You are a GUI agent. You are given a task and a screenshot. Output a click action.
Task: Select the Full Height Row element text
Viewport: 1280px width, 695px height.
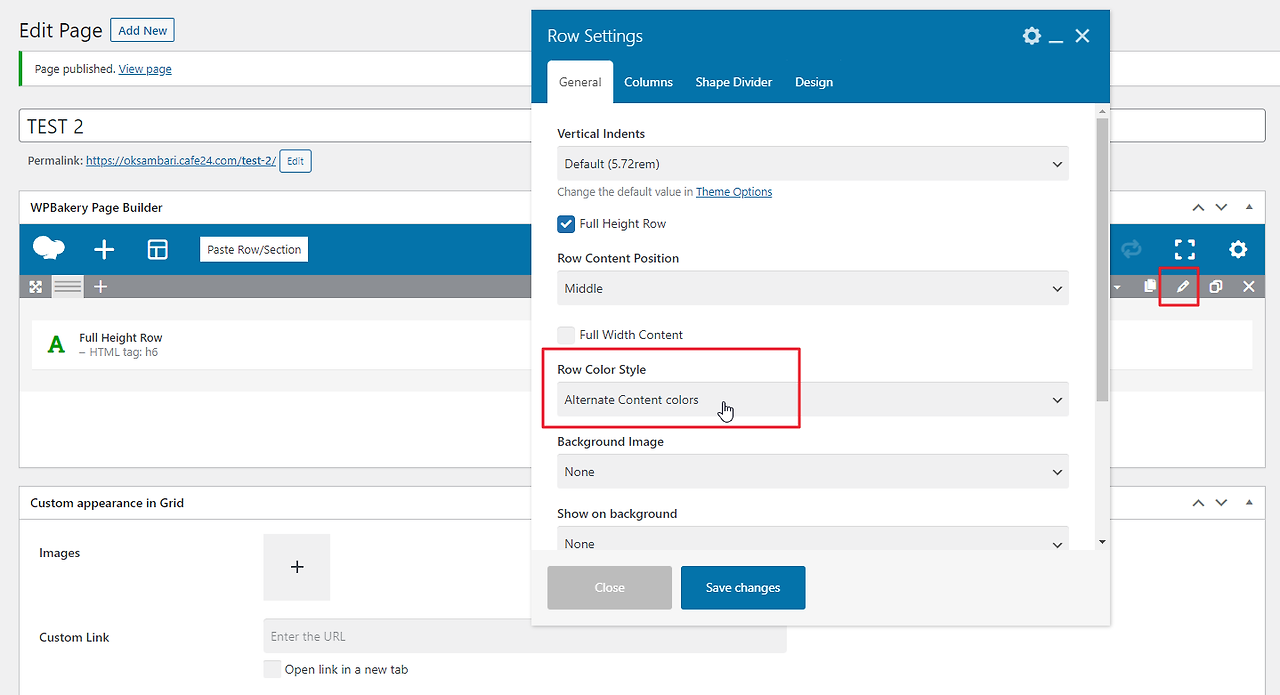tap(121, 338)
